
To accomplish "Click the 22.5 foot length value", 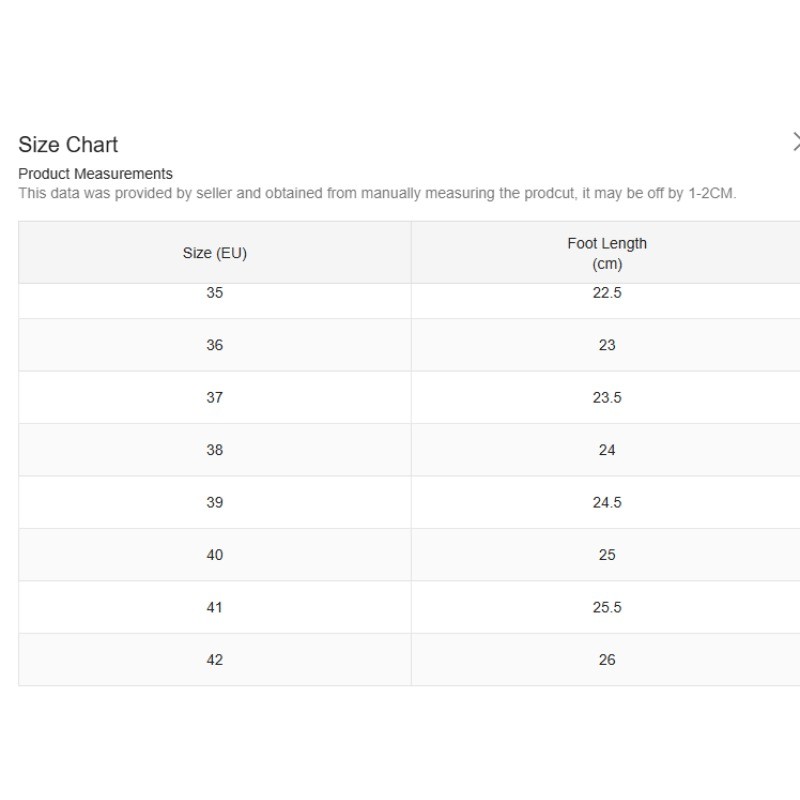I will 607,294.
